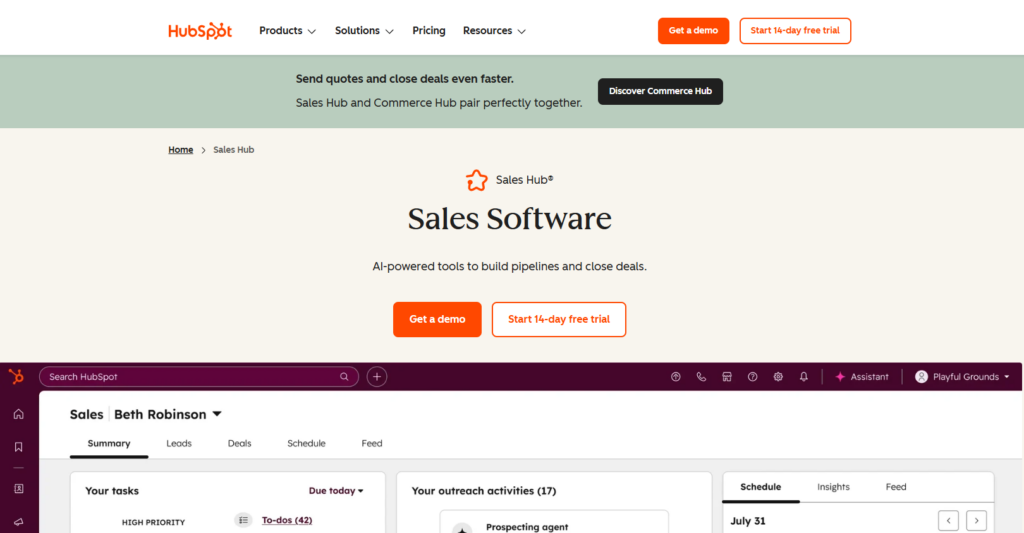Open the Assistant sparkle button
This screenshot has width=1024, height=533.
[x=862, y=377]
